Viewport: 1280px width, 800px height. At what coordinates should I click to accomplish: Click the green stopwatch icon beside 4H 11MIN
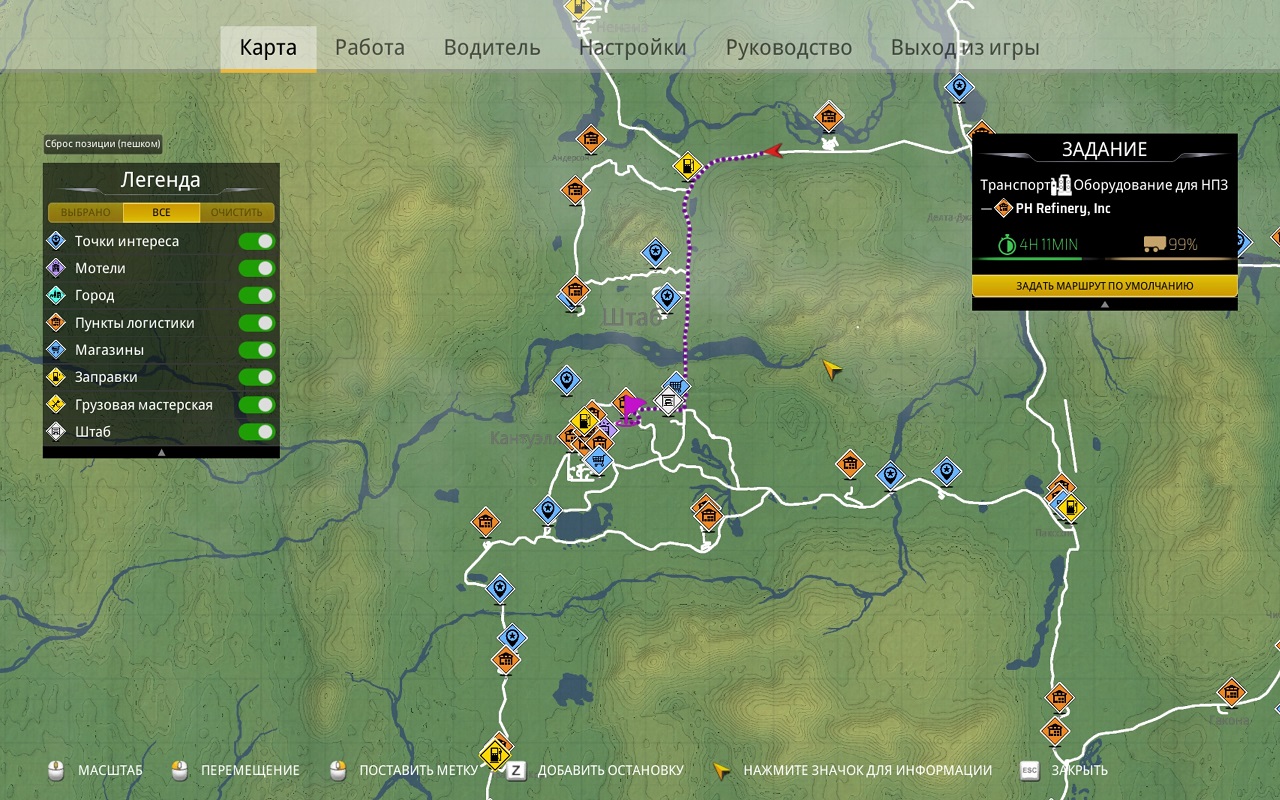pyautogui.click(x=1007, y=244)
